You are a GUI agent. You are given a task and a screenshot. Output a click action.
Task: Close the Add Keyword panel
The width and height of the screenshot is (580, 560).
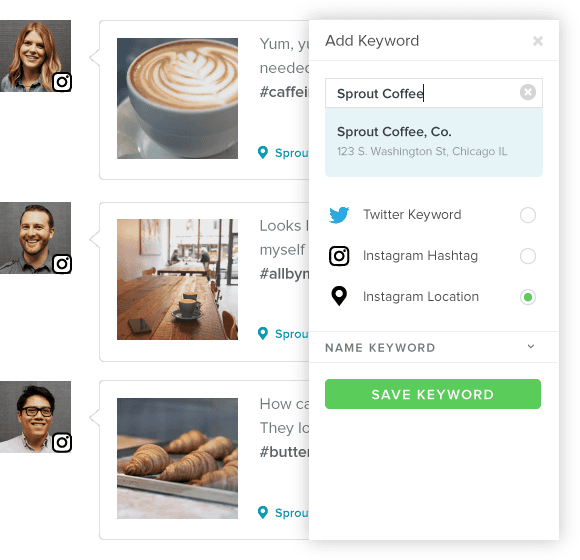(x=538, y=41)
